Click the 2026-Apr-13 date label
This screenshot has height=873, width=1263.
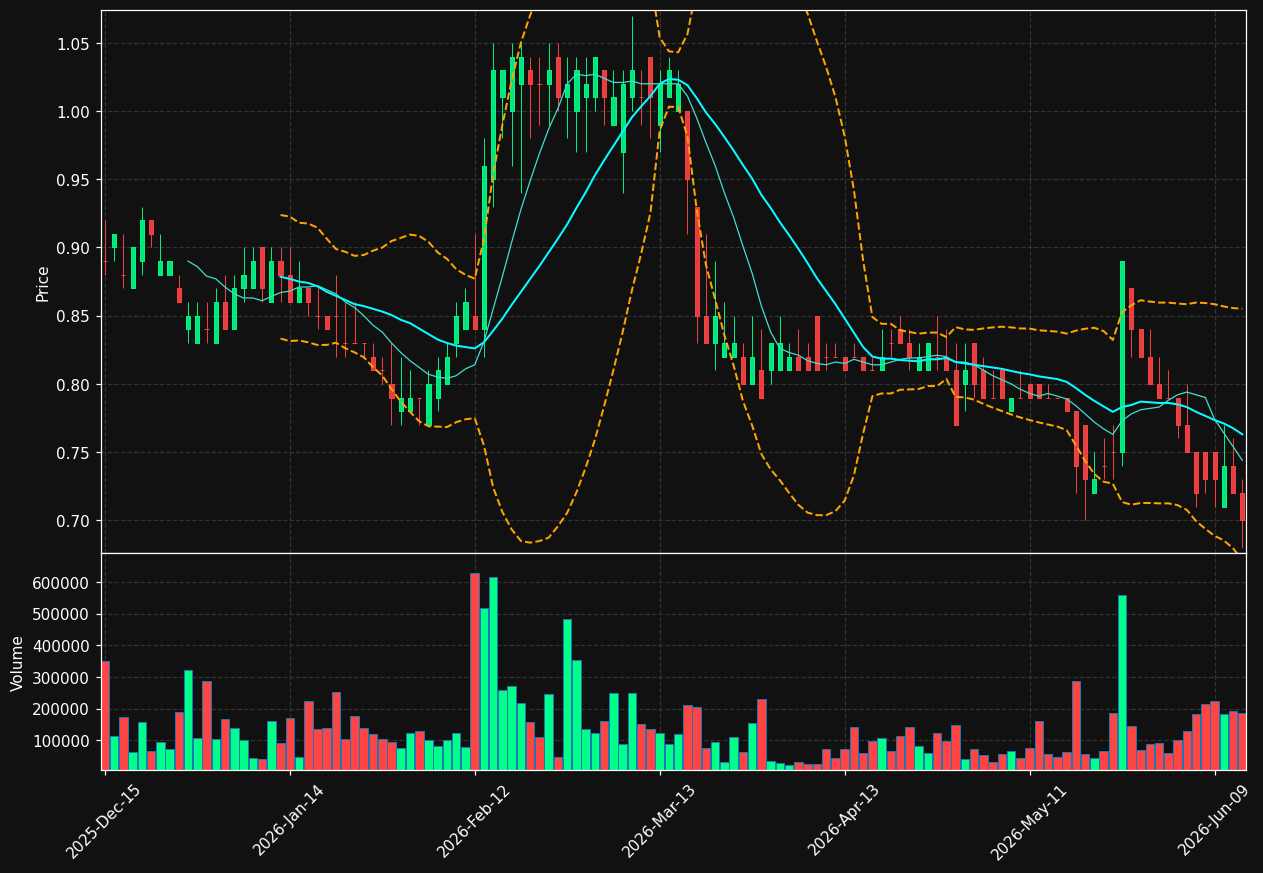pos(843,821)
